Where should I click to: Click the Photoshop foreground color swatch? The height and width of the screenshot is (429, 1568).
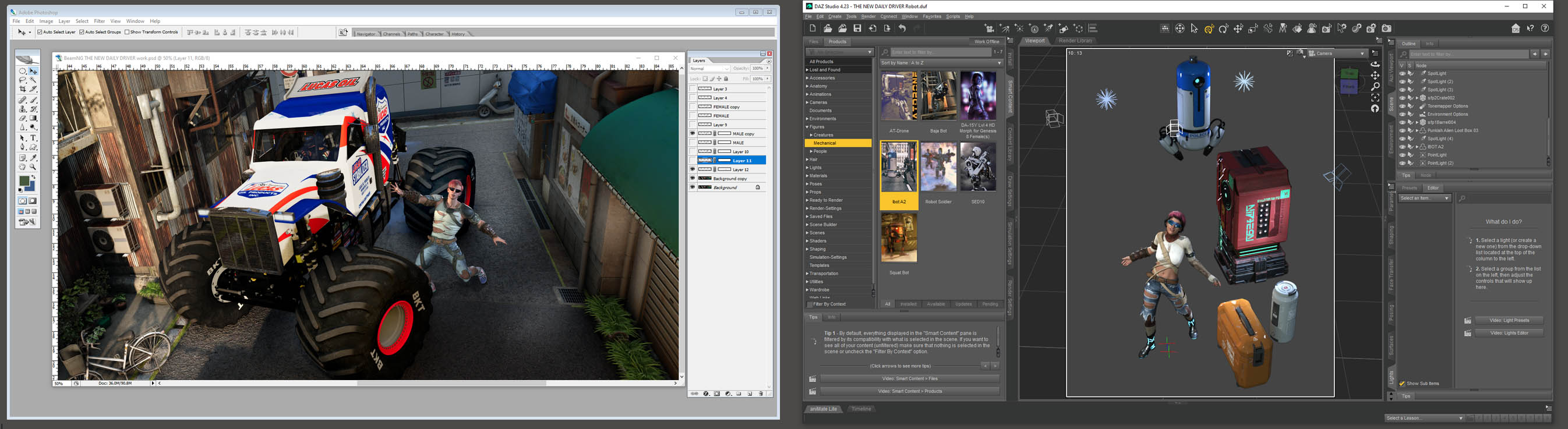pos(25,182)
